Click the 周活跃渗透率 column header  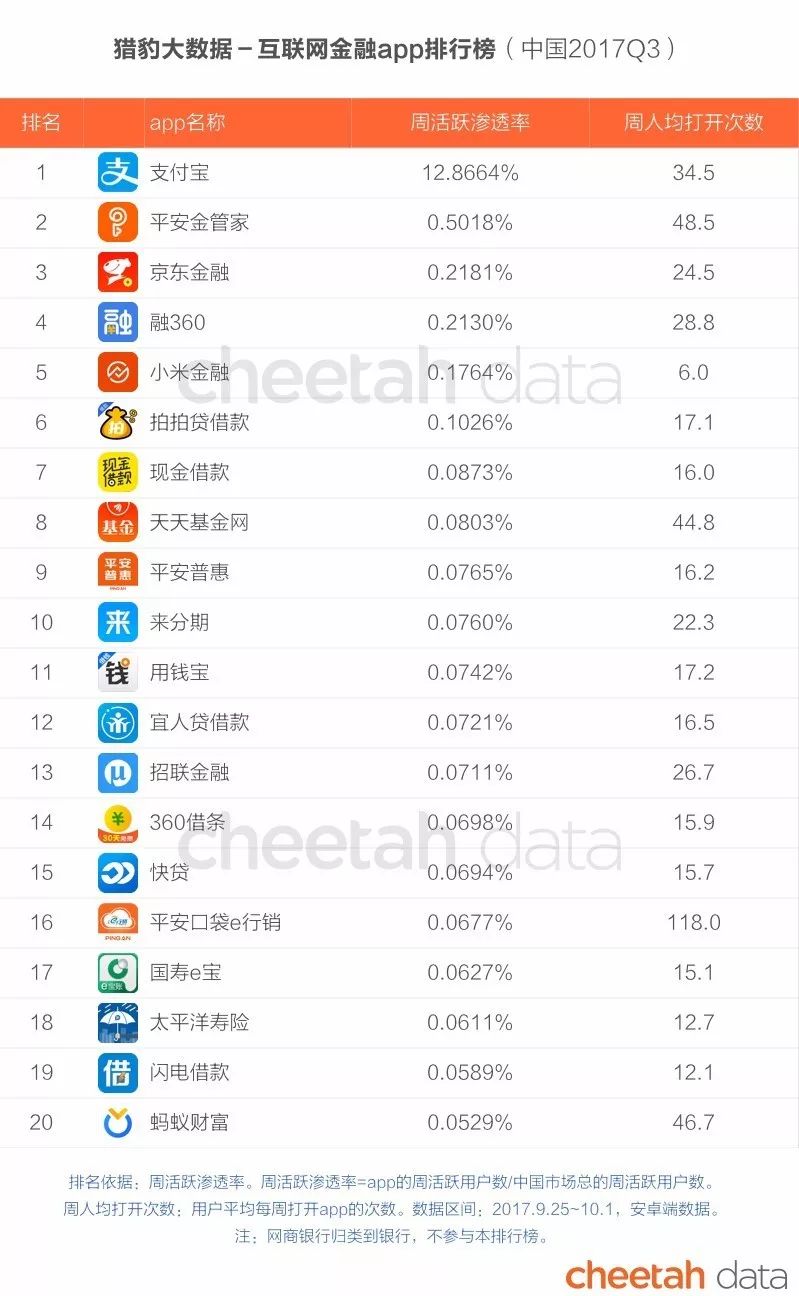click(470, 122)
